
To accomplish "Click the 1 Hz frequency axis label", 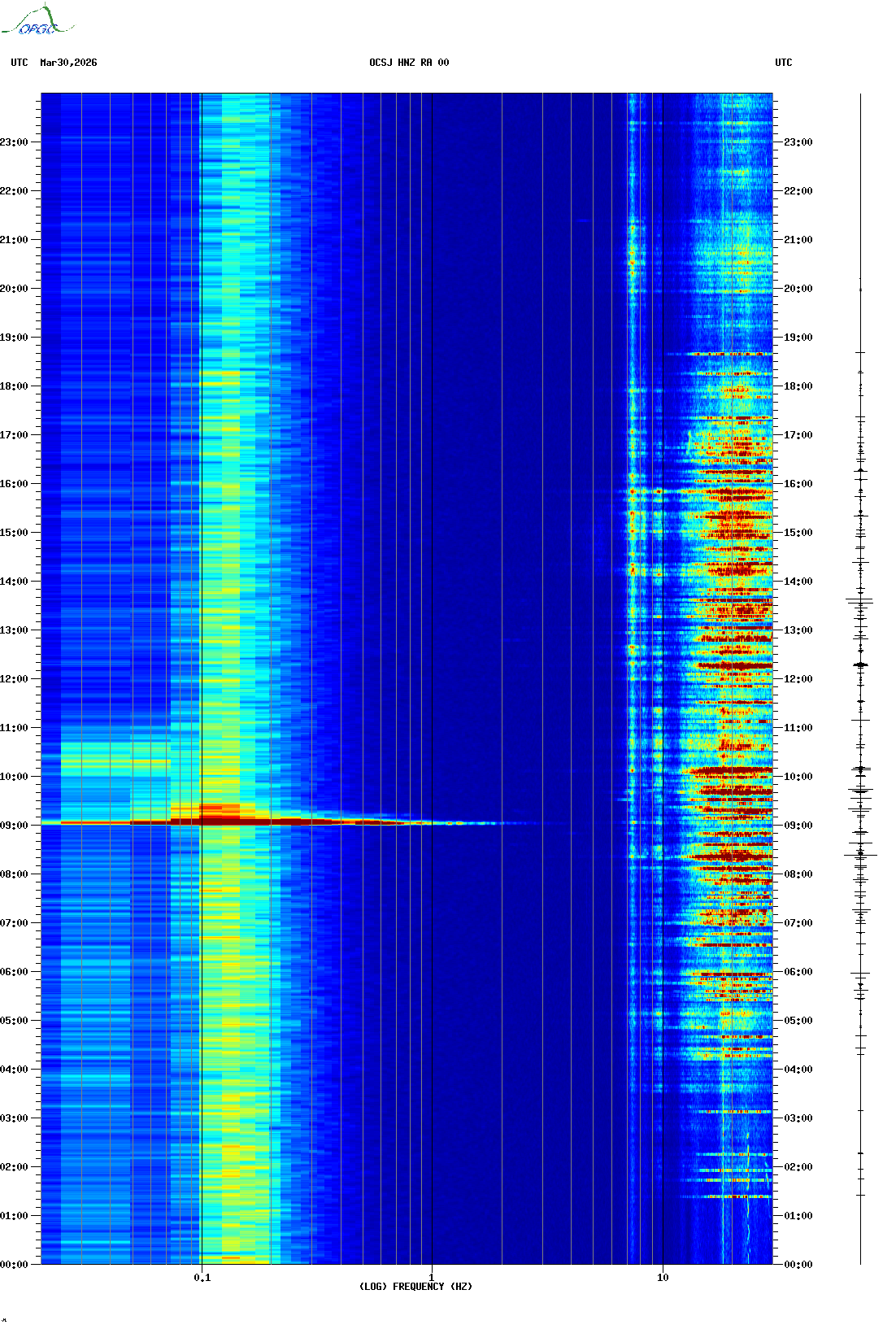I will point(431,1277).
